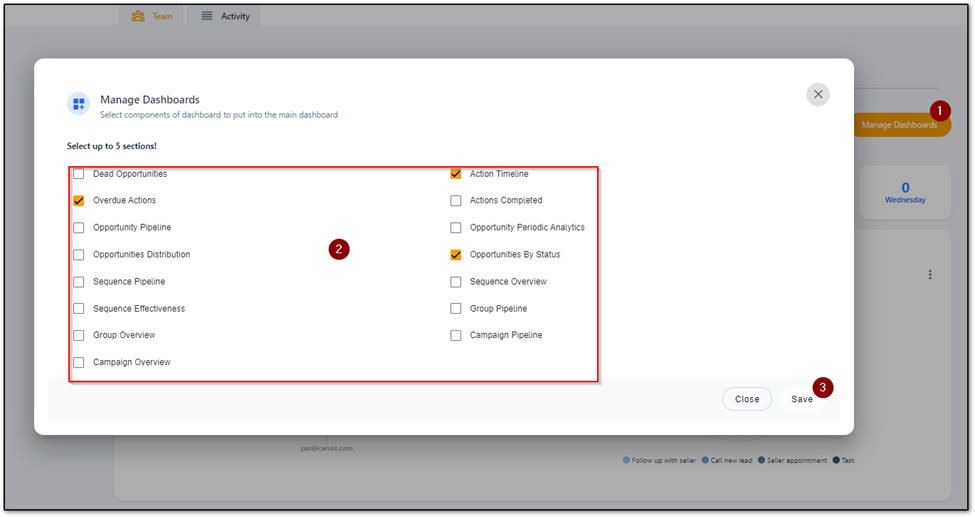
Task: Click the Close button
Action: tap(747, 399)
